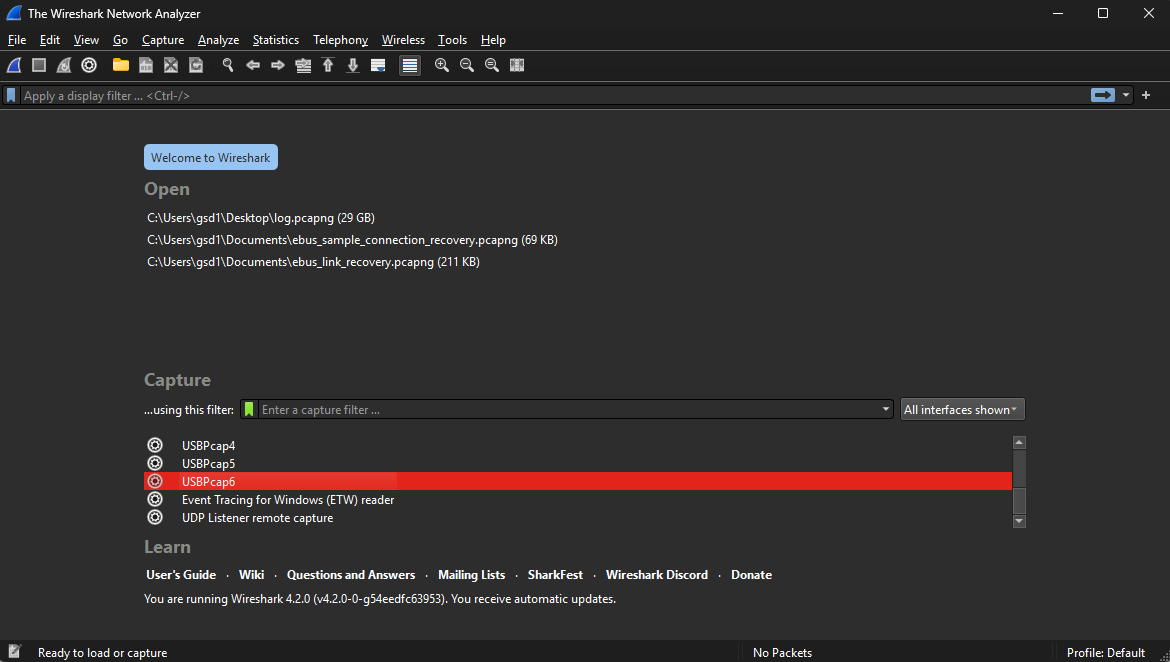Start capturing packets with the shark fin icon

tap(14, 66)
